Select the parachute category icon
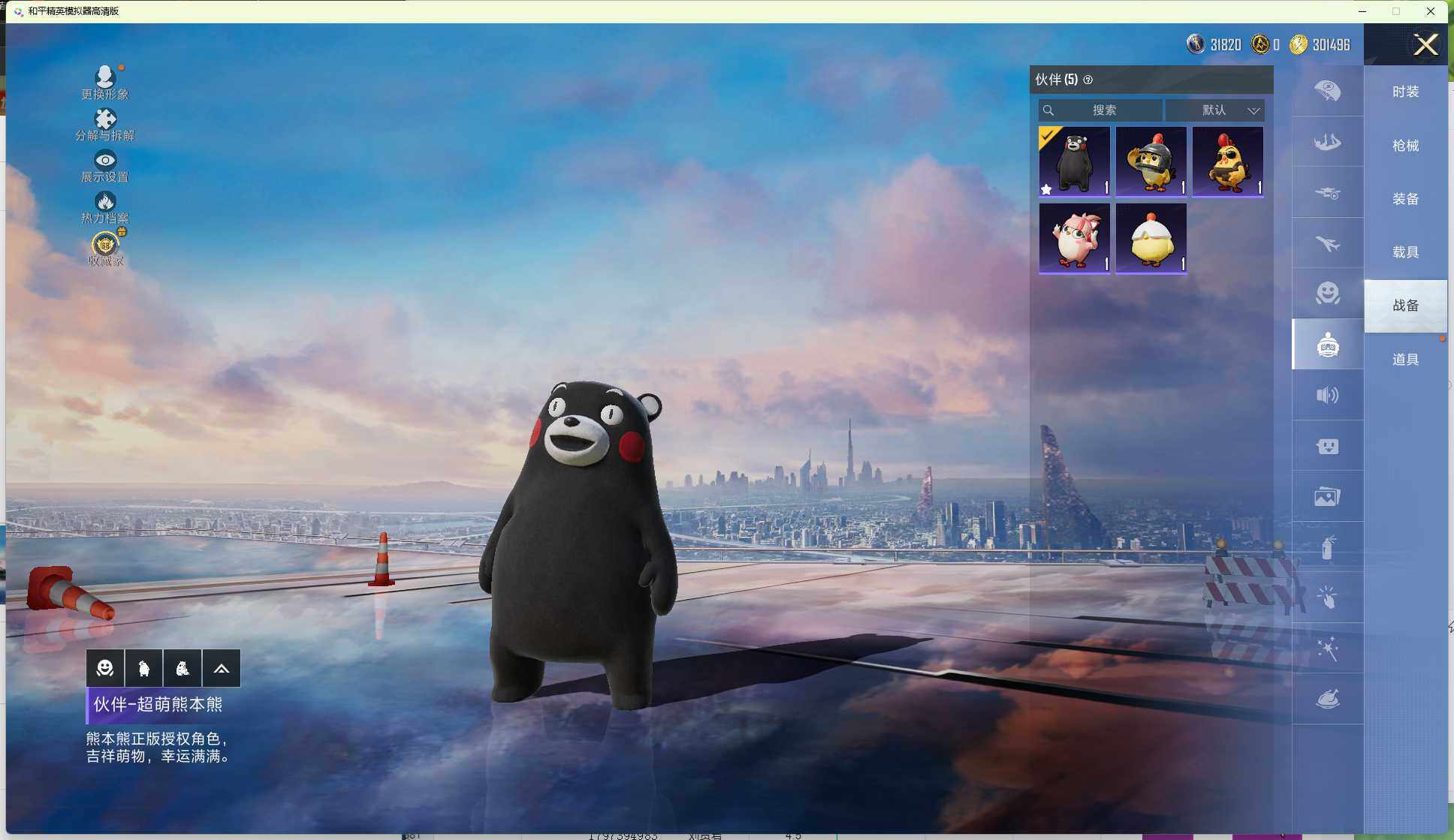1454x840 pixels. coord(1327,91)
